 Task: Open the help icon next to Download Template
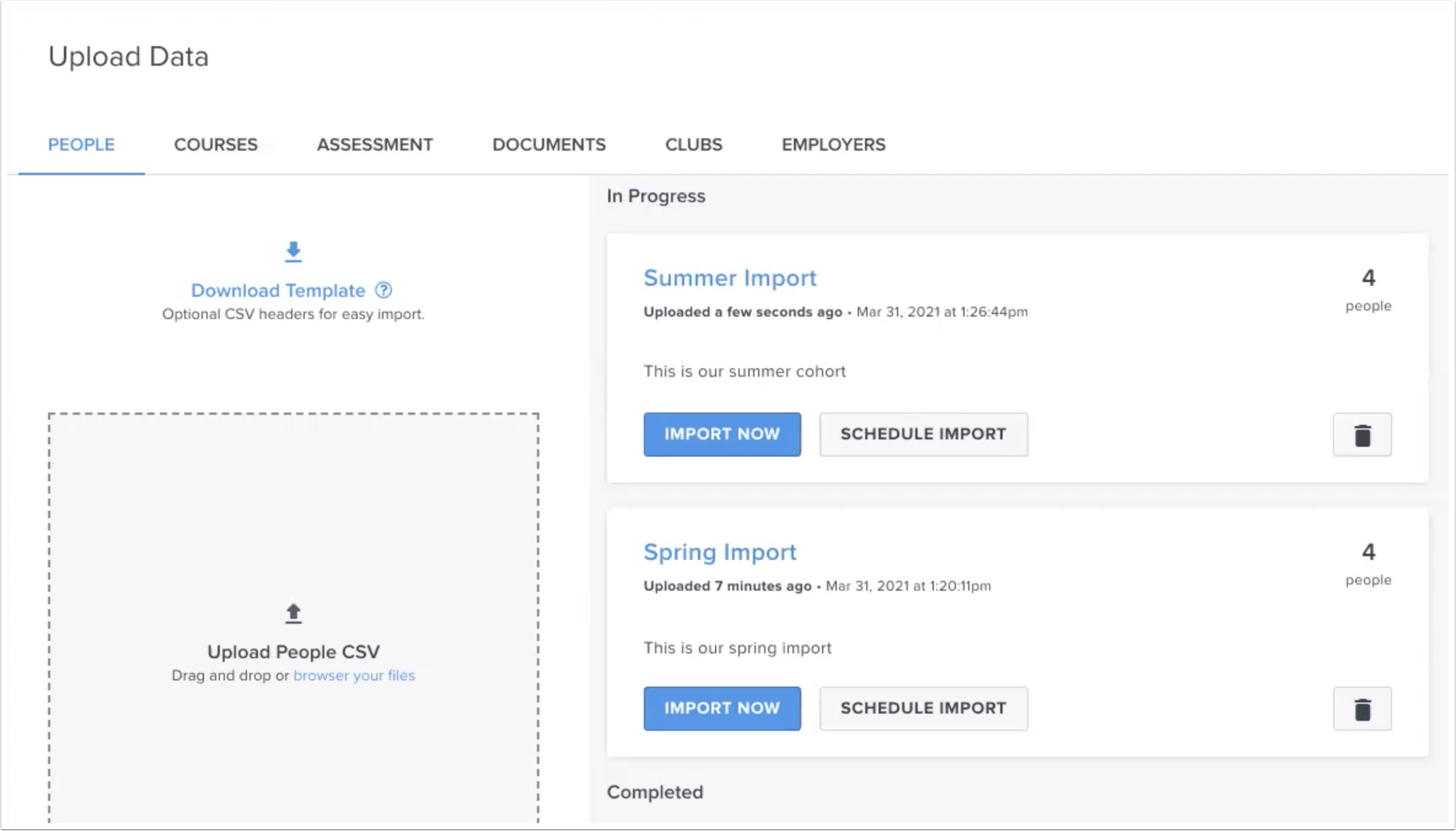383,290
